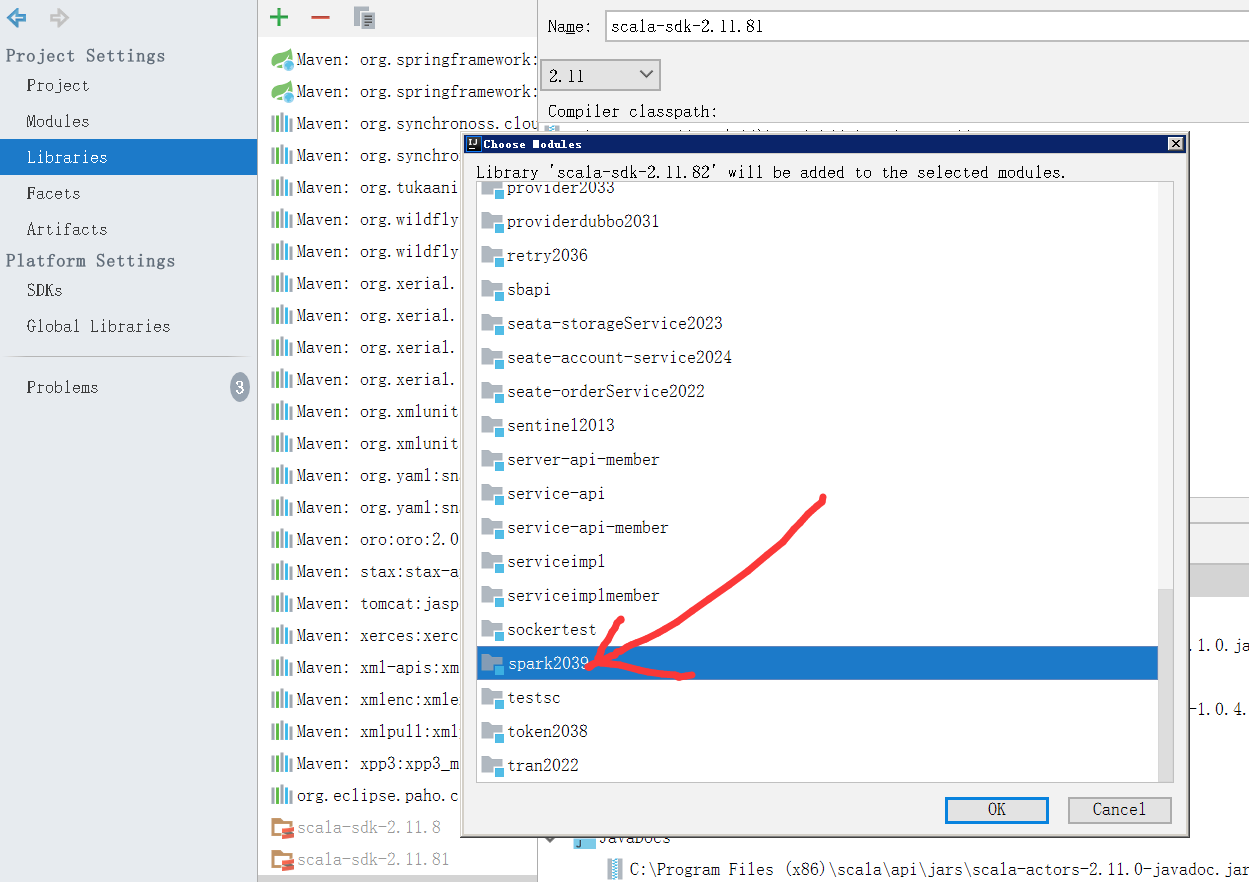This screenshot has width=1249, height=882.
Task: Click scala-sdk-2.11.8 library icon
Action: click(282, 828)
